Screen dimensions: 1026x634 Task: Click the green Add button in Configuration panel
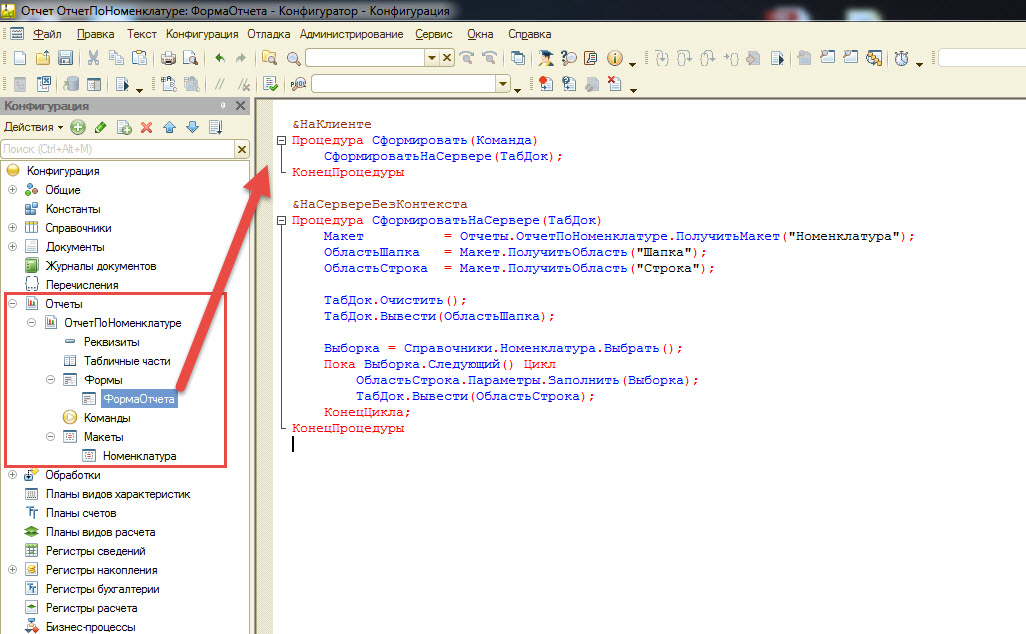tap(78, 128)
